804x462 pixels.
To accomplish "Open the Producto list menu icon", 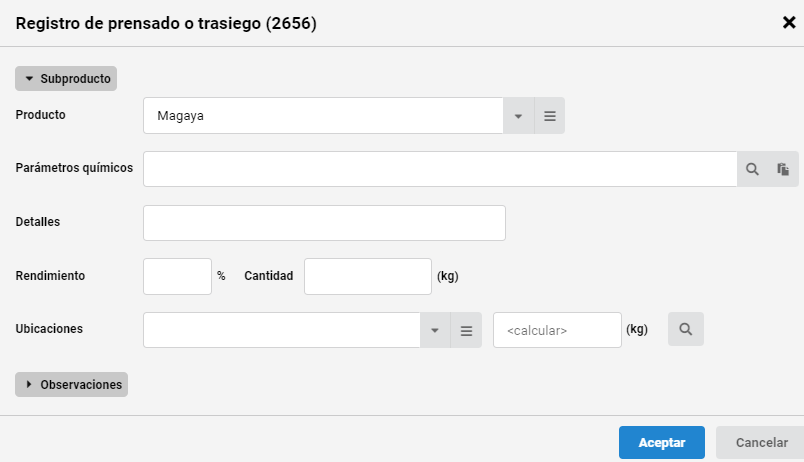I will tap(550, 116).
